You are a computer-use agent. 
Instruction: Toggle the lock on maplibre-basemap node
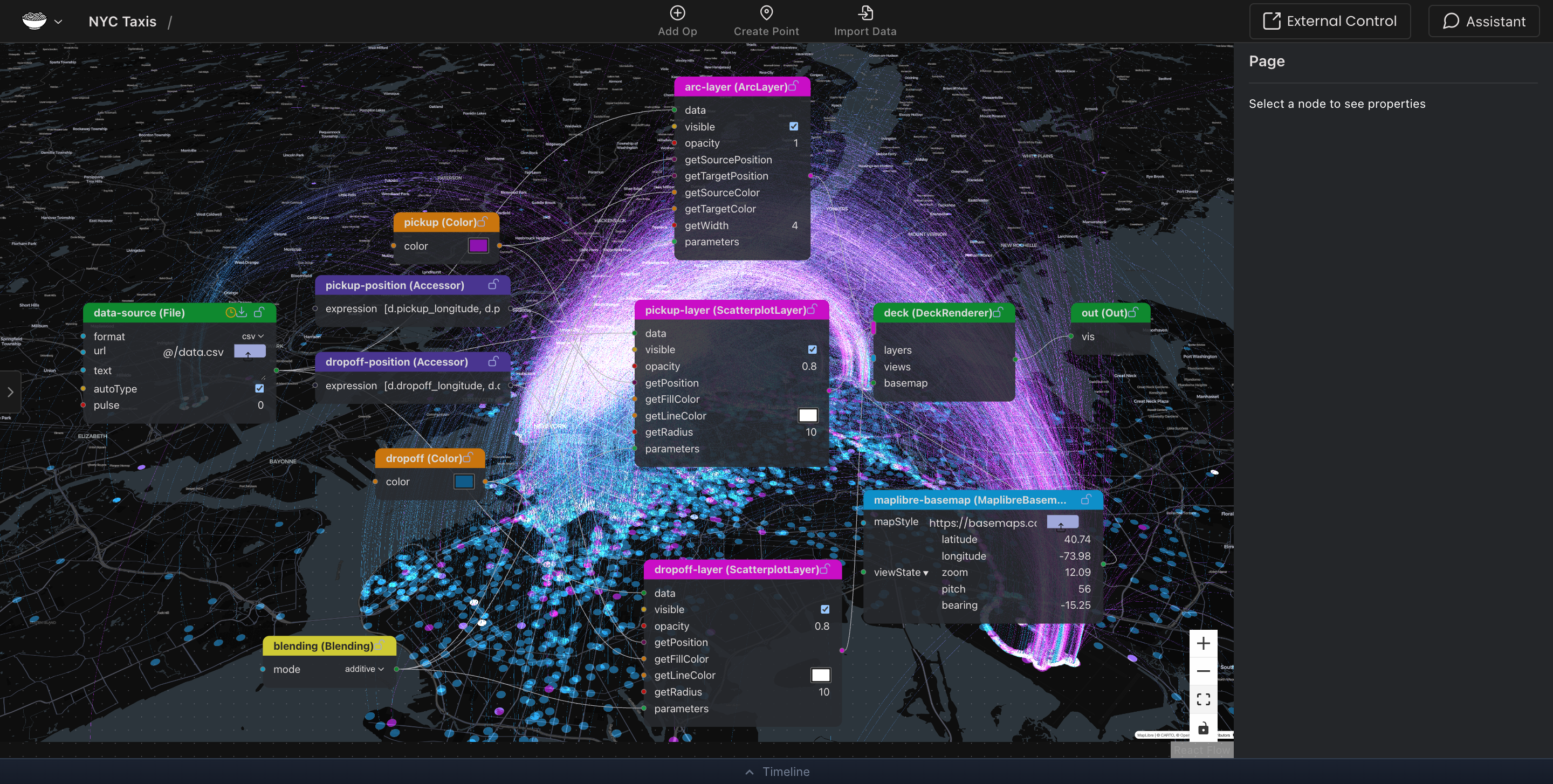(x=1086, y=499)
